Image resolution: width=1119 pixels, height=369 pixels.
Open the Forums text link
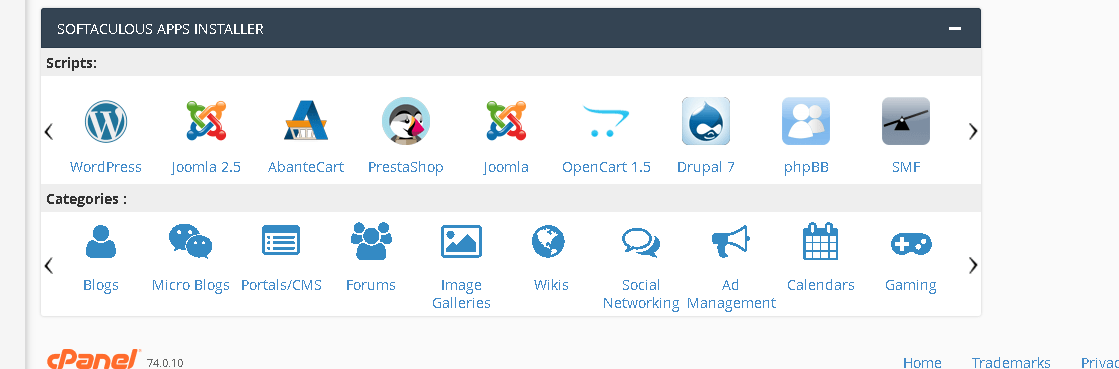click(371, 285)
